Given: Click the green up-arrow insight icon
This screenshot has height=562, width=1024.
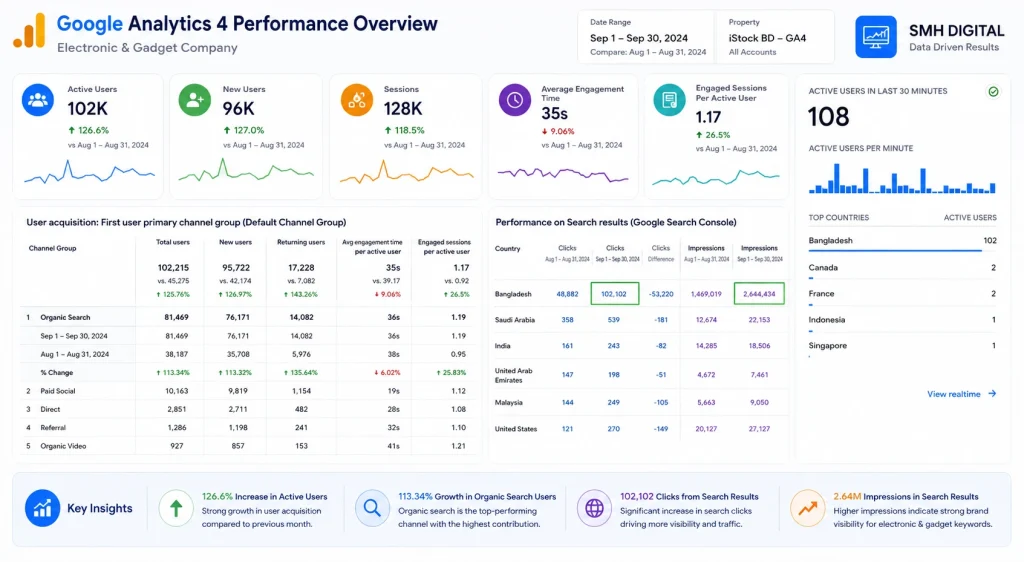Looking at the screenshot, I should point(176,508).
